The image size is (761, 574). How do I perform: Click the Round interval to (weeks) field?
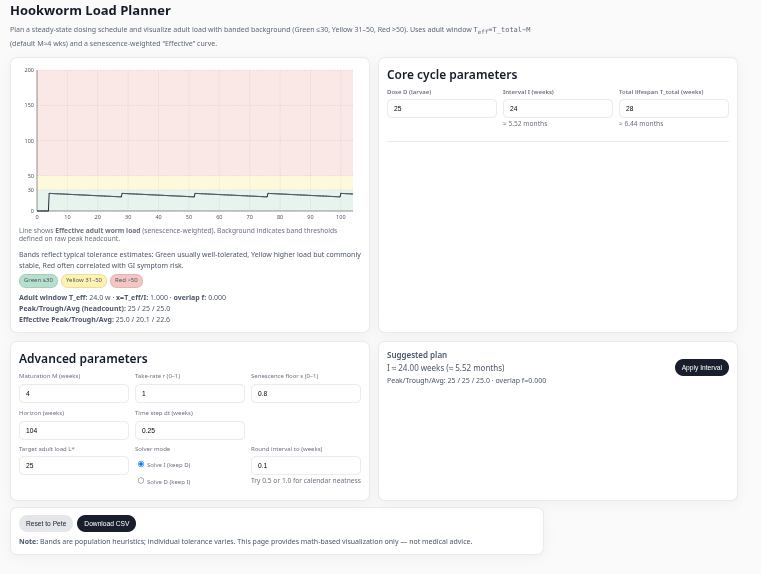305,466
